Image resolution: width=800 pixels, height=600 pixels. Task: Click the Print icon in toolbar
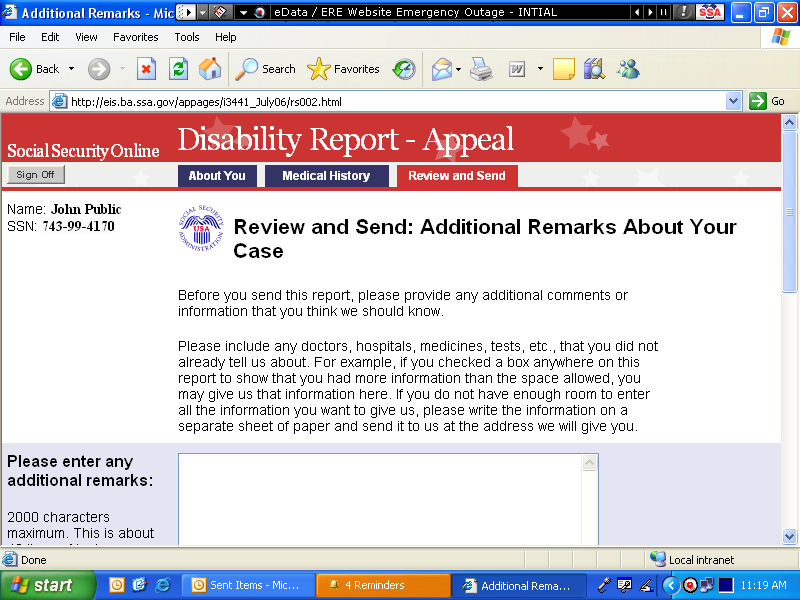point(481,69)
